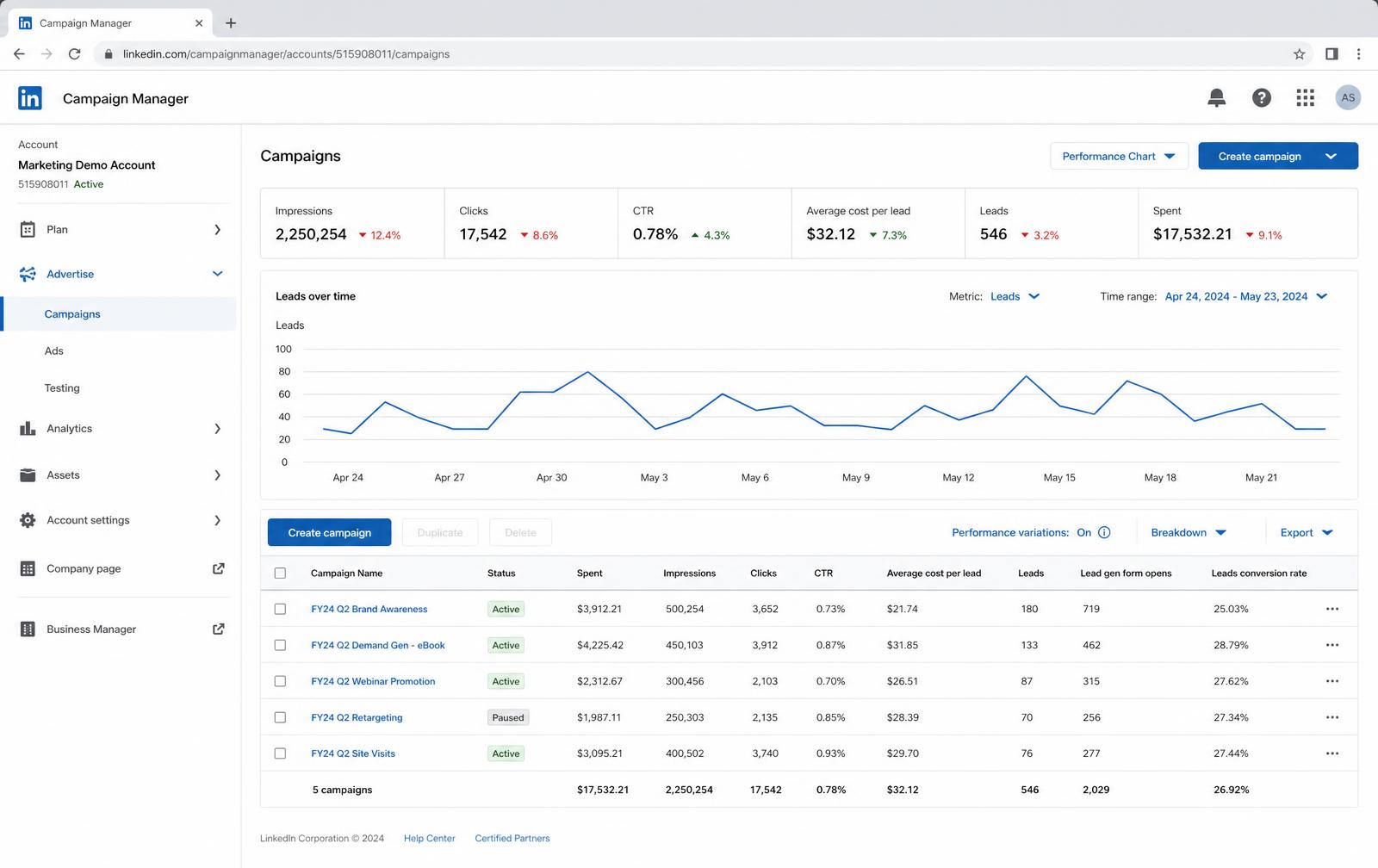
Task: Click the Paused status badge for Retargeting
Action: (x=508, y=717)
